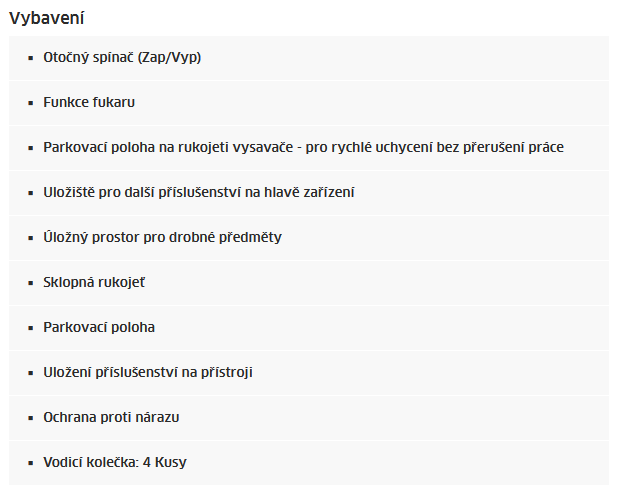The width and height of the screenshot is (627, 493).
Task: Click bullet marker beside Ochrana proti nárazu
Action: coord(31,418)
